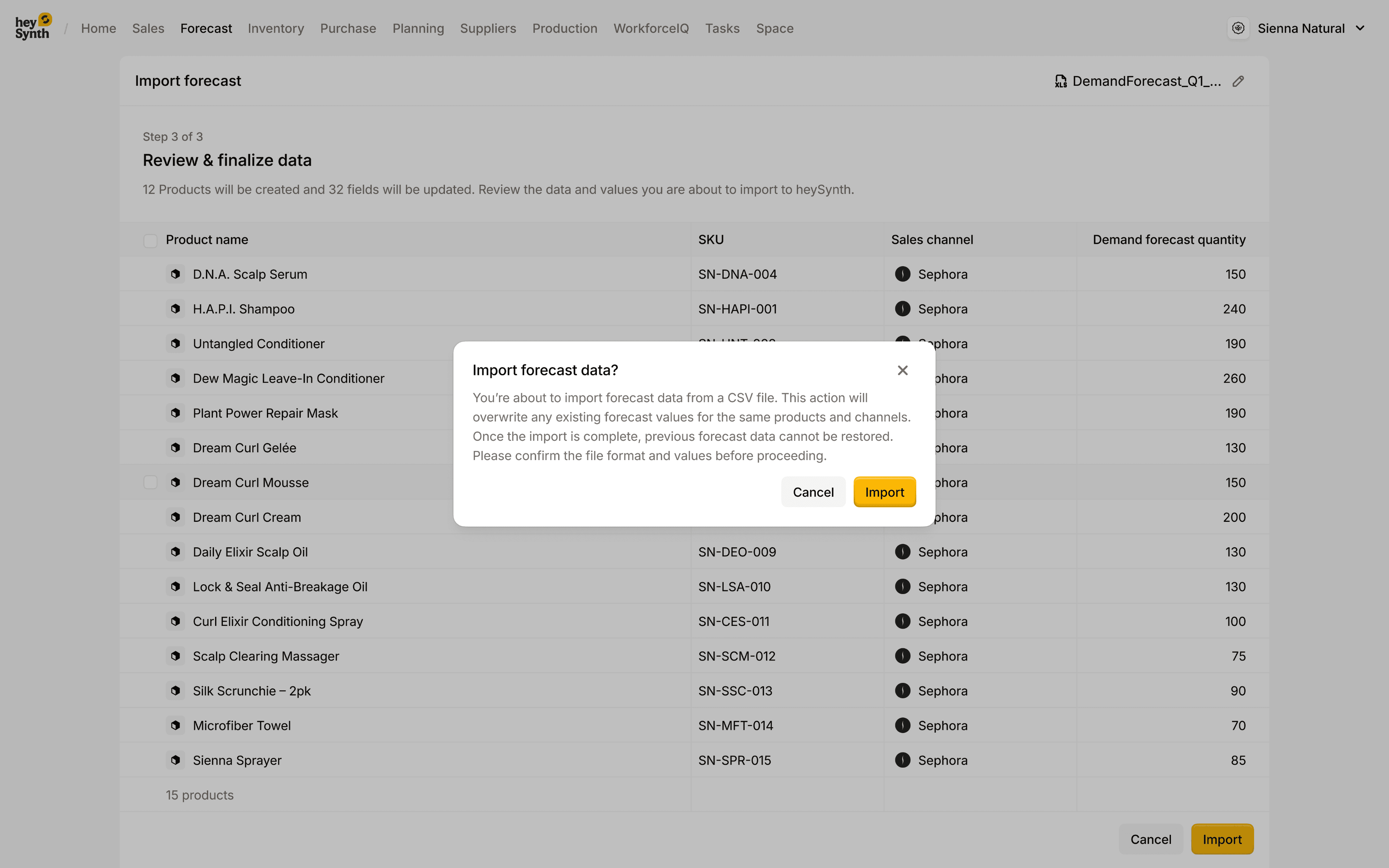Go to the Inventory section
1389x868 pixels.
tap(276, 28)
